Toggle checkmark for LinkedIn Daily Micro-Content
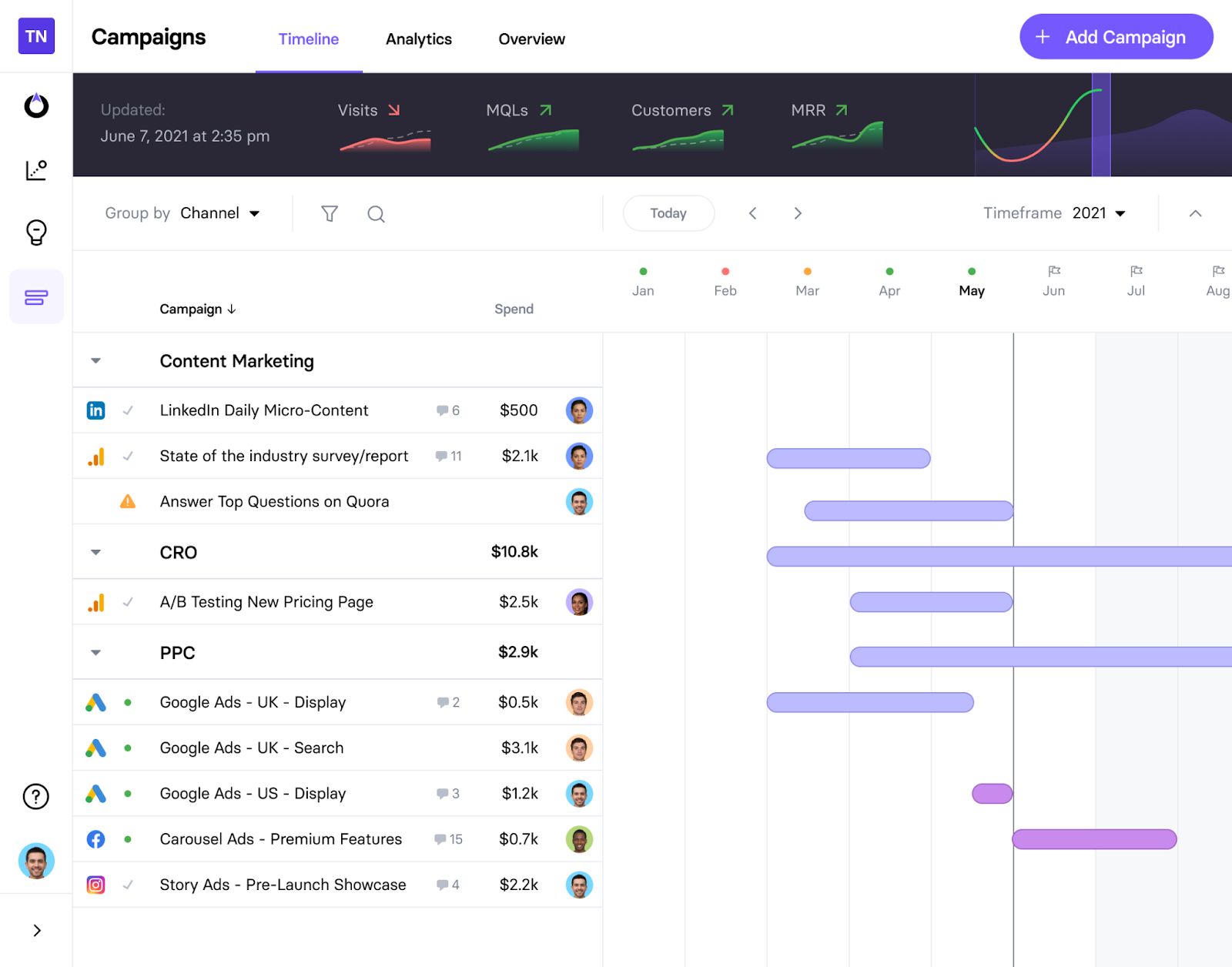The image size is (1232, 967). click(128, 410)
